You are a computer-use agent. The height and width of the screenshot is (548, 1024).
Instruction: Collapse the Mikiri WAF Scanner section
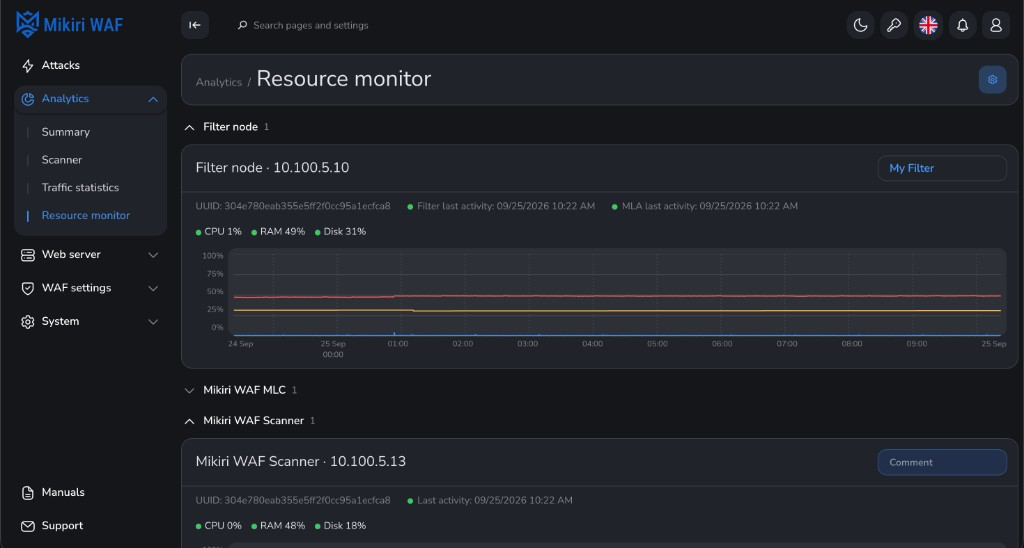pyautogui.click(x=189, y=421)
